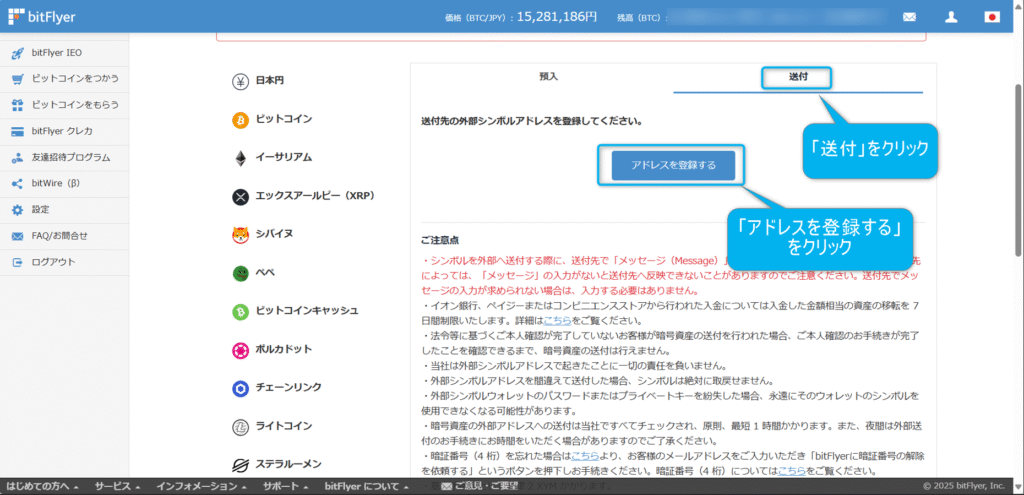This screenshot has width=1024, height=495.
Task: Click the yen icon for 日本円
Action: (x=240, y=82)
